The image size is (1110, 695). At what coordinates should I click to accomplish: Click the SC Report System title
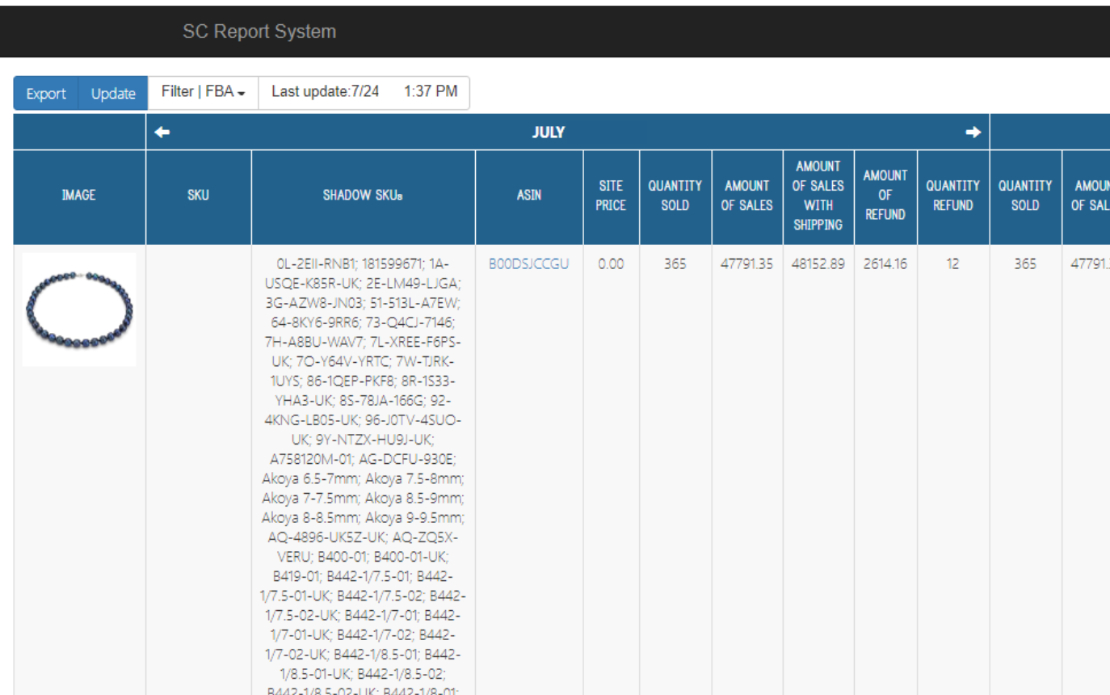click(259, 32)
